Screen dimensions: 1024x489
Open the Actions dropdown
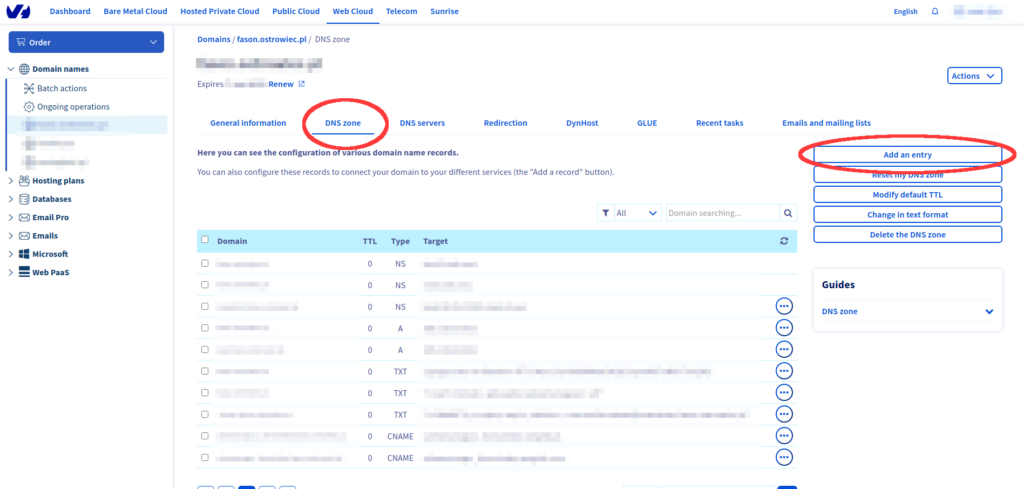(973, 76)
